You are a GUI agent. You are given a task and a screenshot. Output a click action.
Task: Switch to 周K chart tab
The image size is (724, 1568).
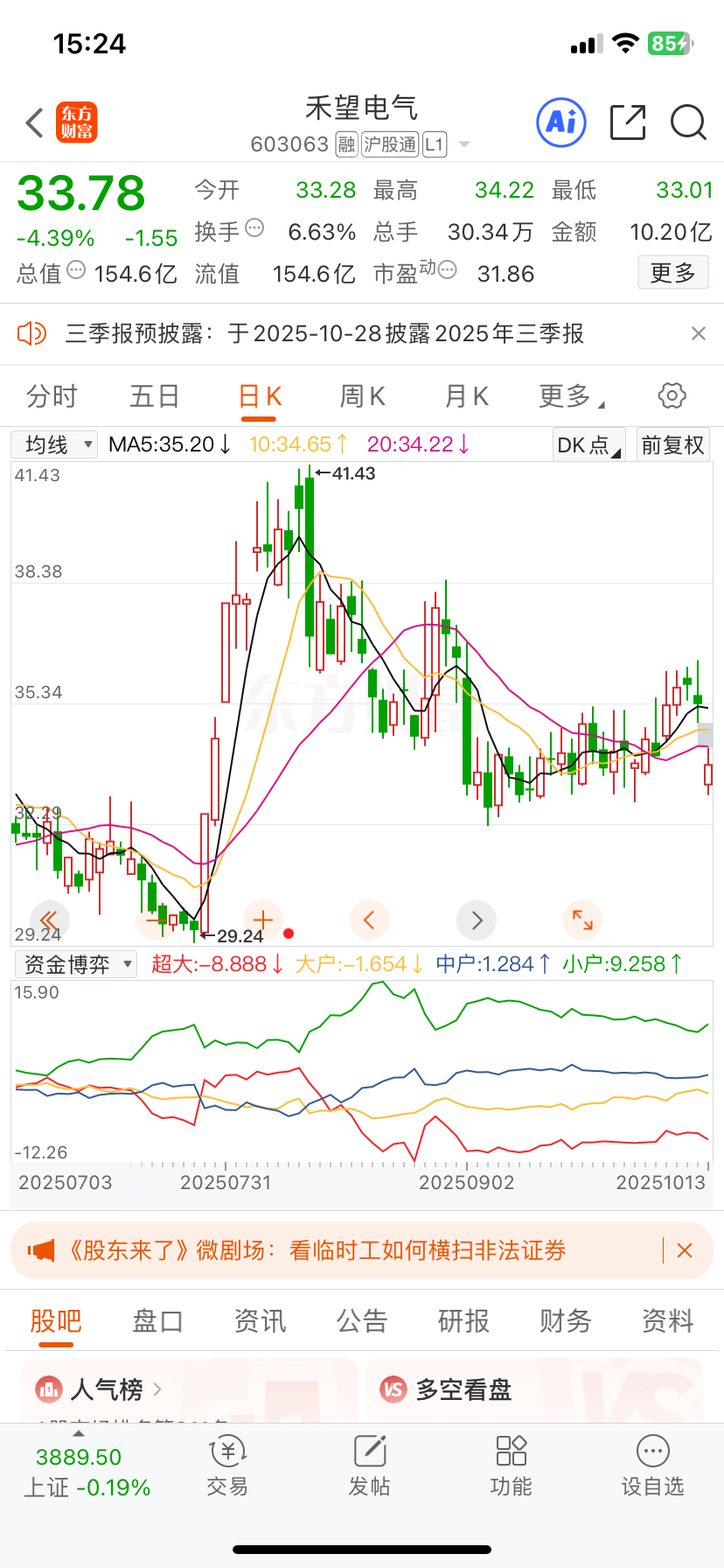tap(363, 396)
